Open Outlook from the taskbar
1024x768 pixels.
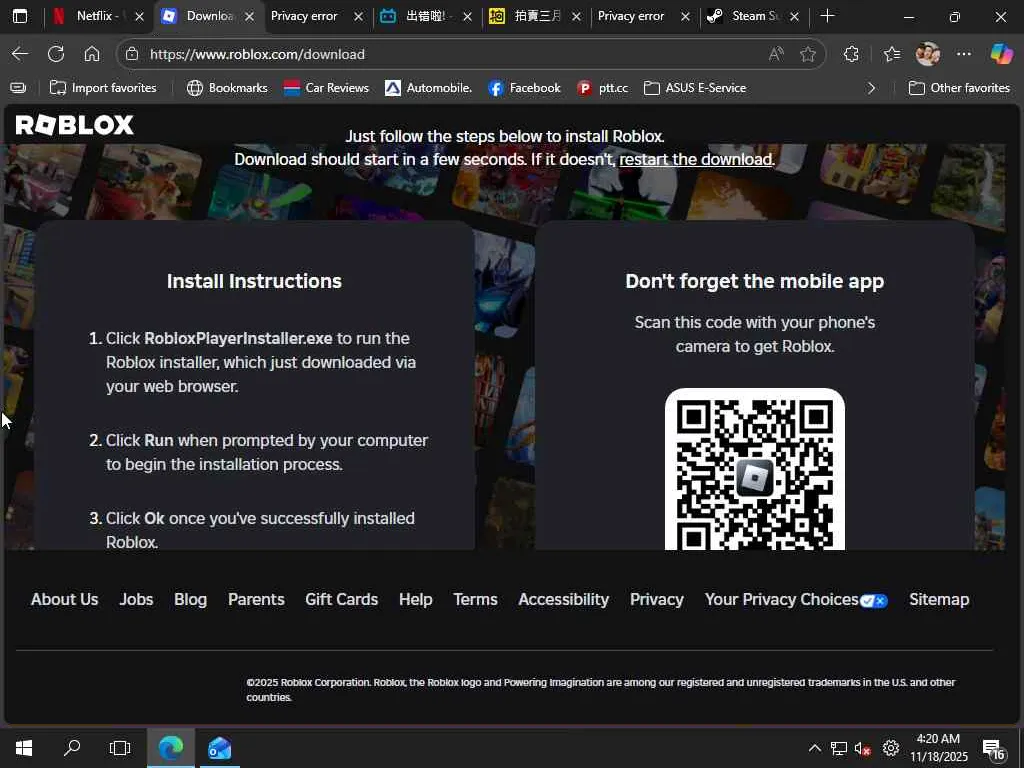[x=219, y=748]
